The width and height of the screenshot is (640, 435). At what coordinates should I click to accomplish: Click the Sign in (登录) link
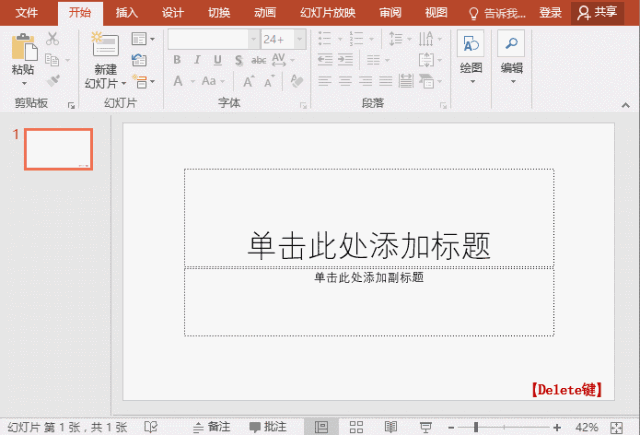coord(550,13)
